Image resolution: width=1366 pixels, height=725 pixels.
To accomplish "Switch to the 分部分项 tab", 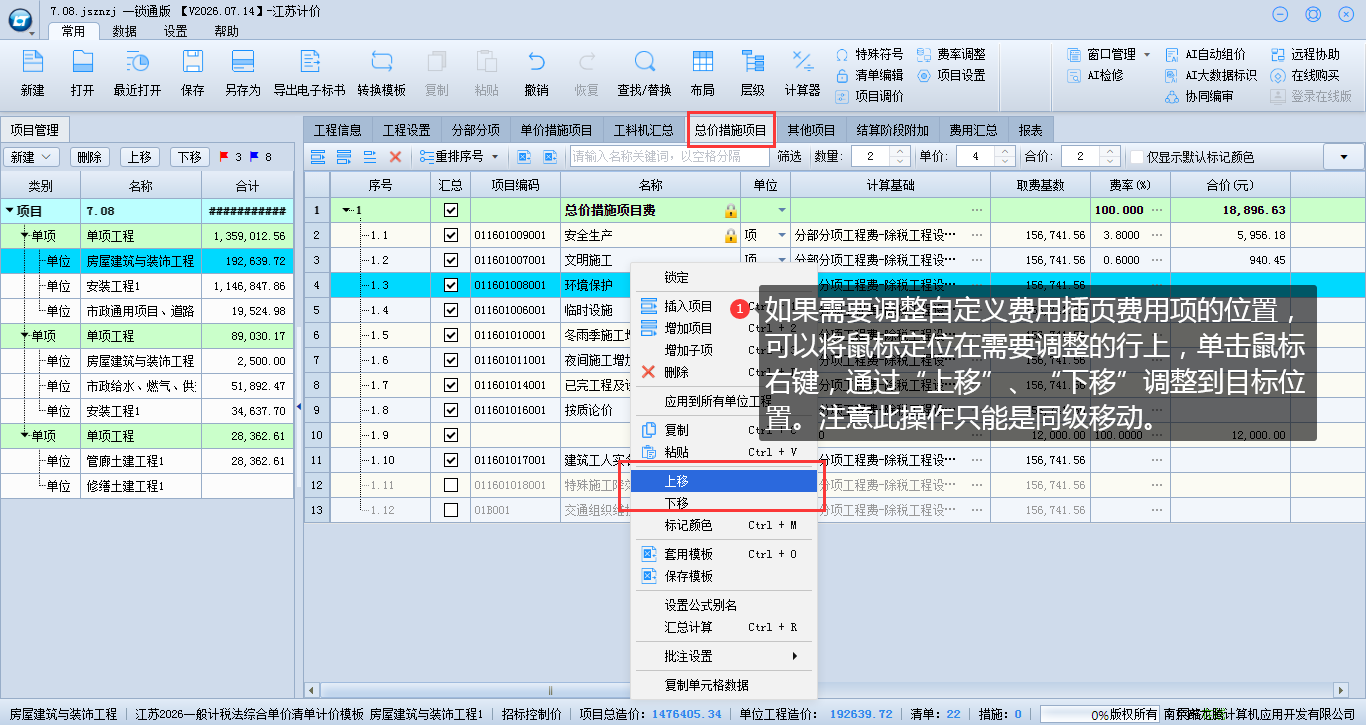I will [x=476, y=130].
